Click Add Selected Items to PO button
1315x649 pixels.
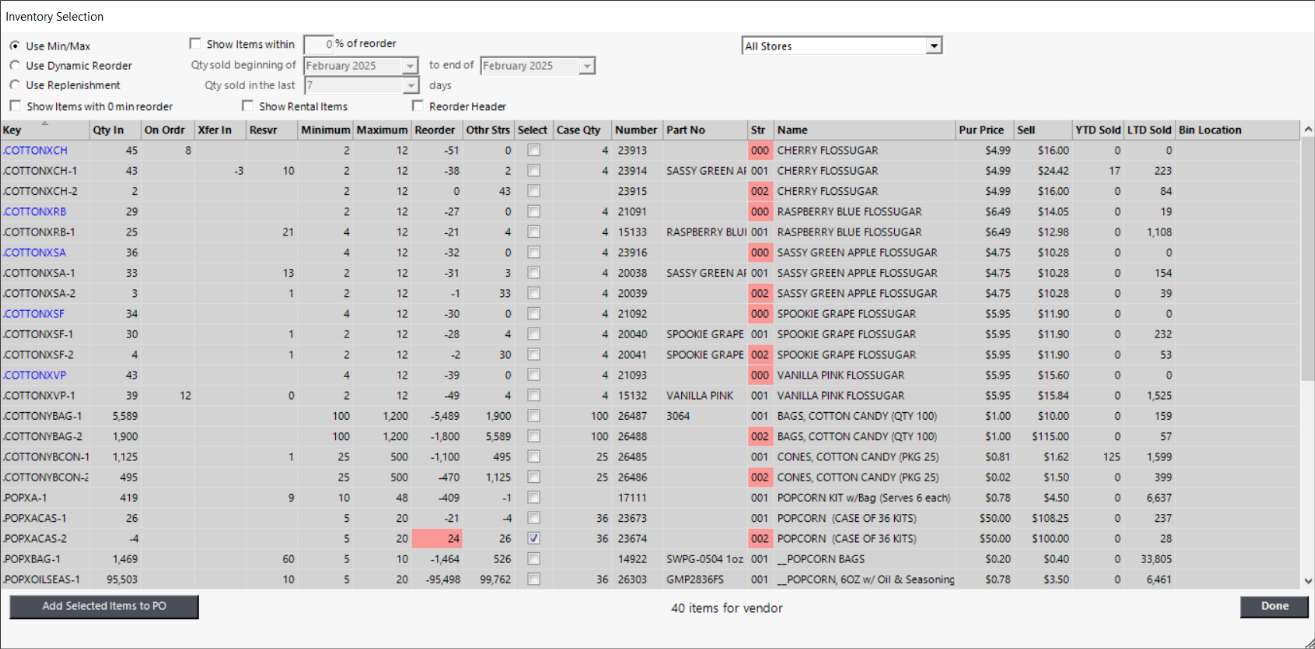click(x=104, y=607)
